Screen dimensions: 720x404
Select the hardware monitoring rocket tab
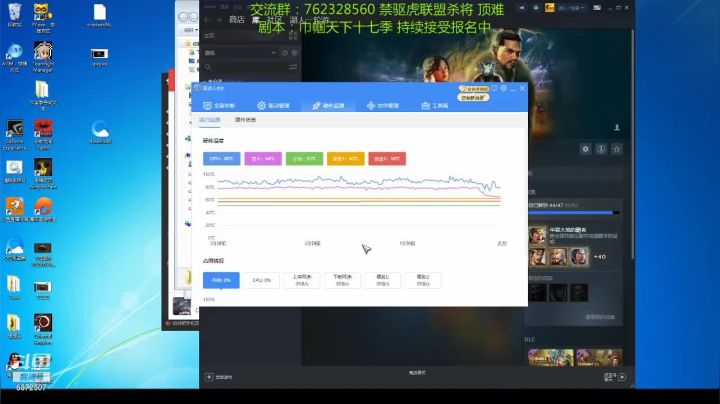point(328,106)
